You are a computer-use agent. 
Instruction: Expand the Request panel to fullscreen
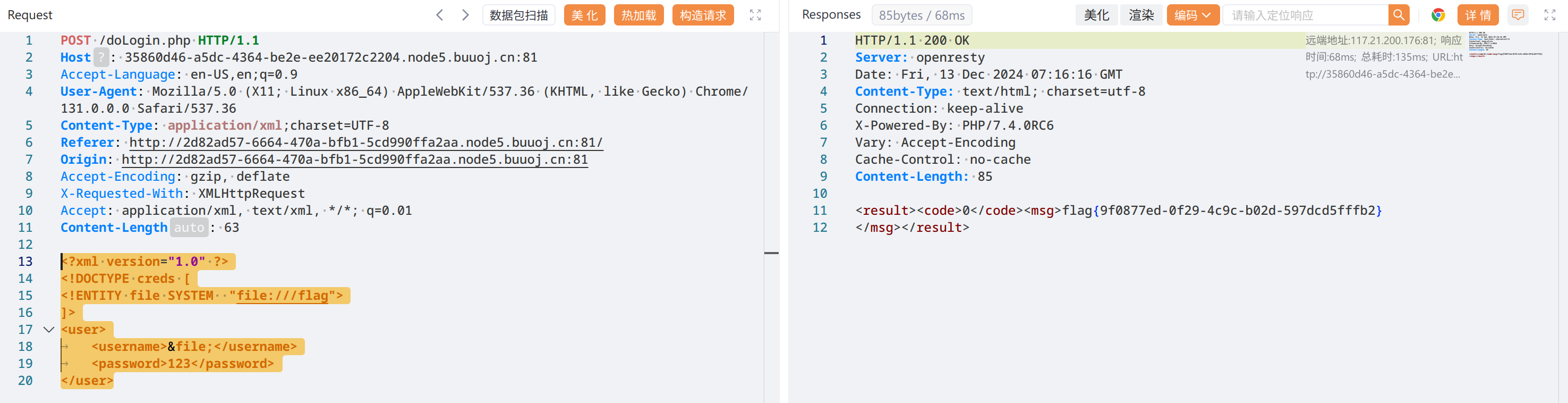(755, 15)
